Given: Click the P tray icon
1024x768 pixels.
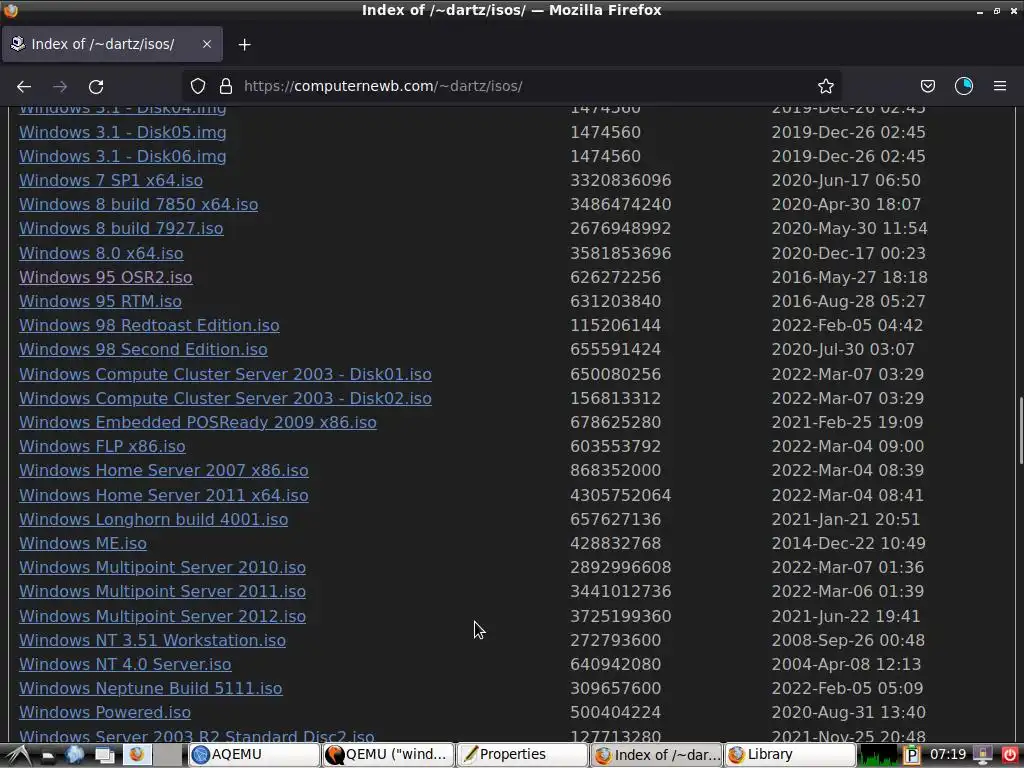Looking at the screenshot, I should coord(911,756).
